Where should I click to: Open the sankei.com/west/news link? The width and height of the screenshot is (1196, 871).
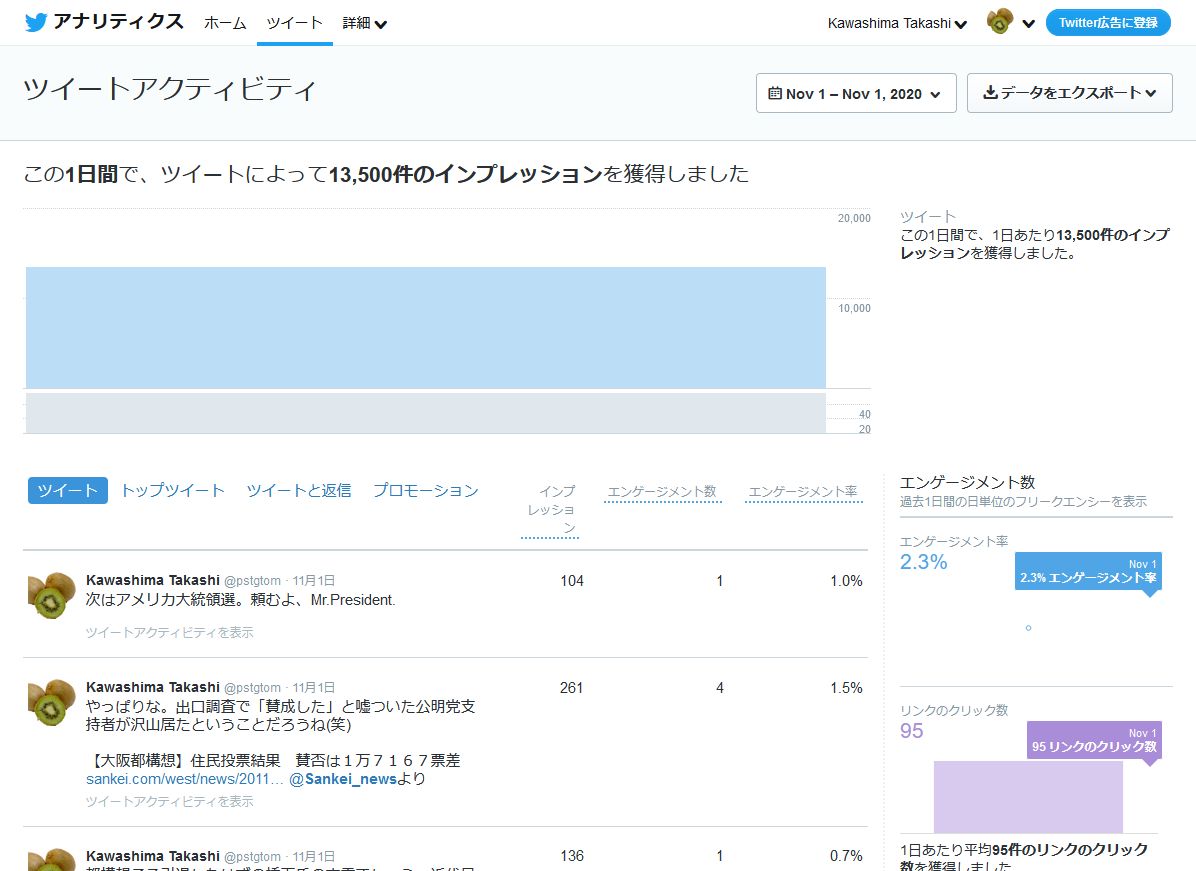coord(185,779)
